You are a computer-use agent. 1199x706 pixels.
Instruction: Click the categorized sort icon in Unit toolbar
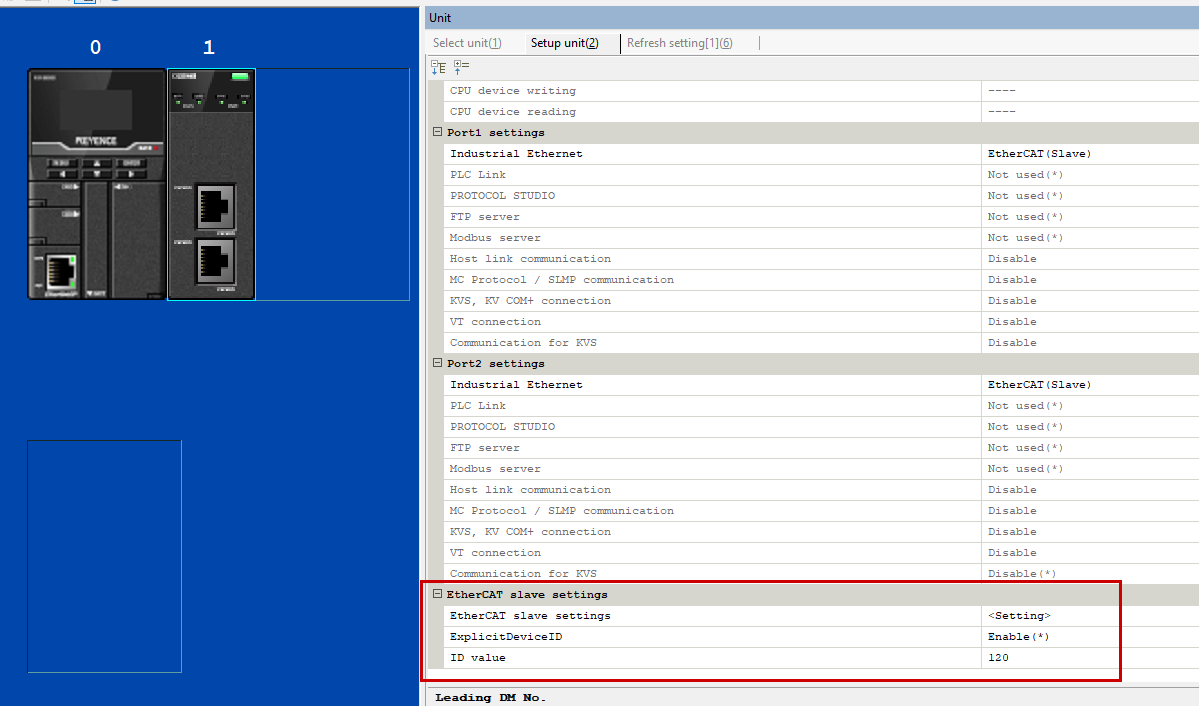tap(438, 67)
